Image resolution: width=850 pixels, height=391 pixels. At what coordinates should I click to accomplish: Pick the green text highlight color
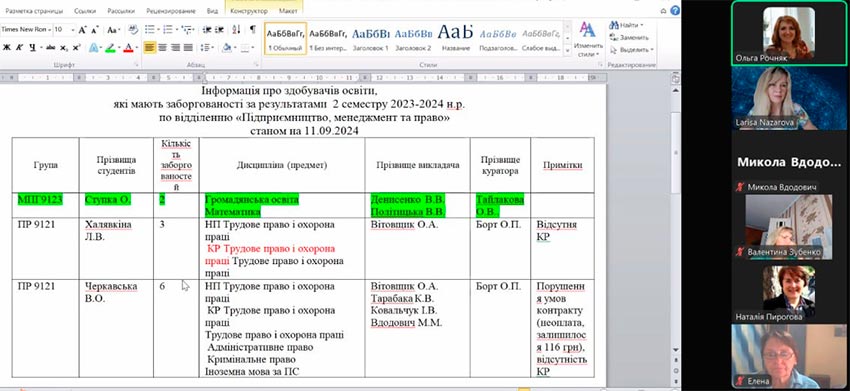[110, 48]
